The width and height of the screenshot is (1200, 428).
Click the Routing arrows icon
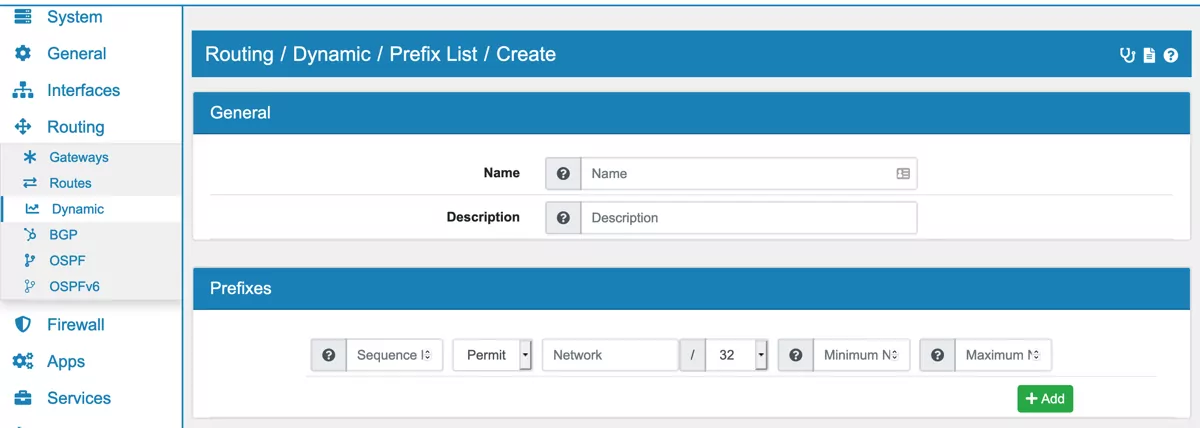tap(22, 127)
